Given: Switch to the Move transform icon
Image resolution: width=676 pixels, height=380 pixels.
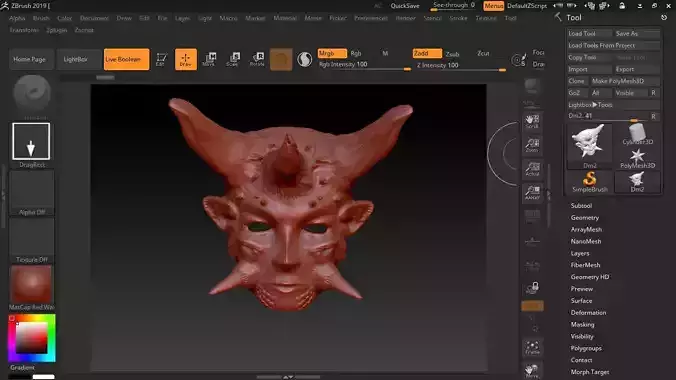Looking at the screenshot, I should (x=209, y=59).
